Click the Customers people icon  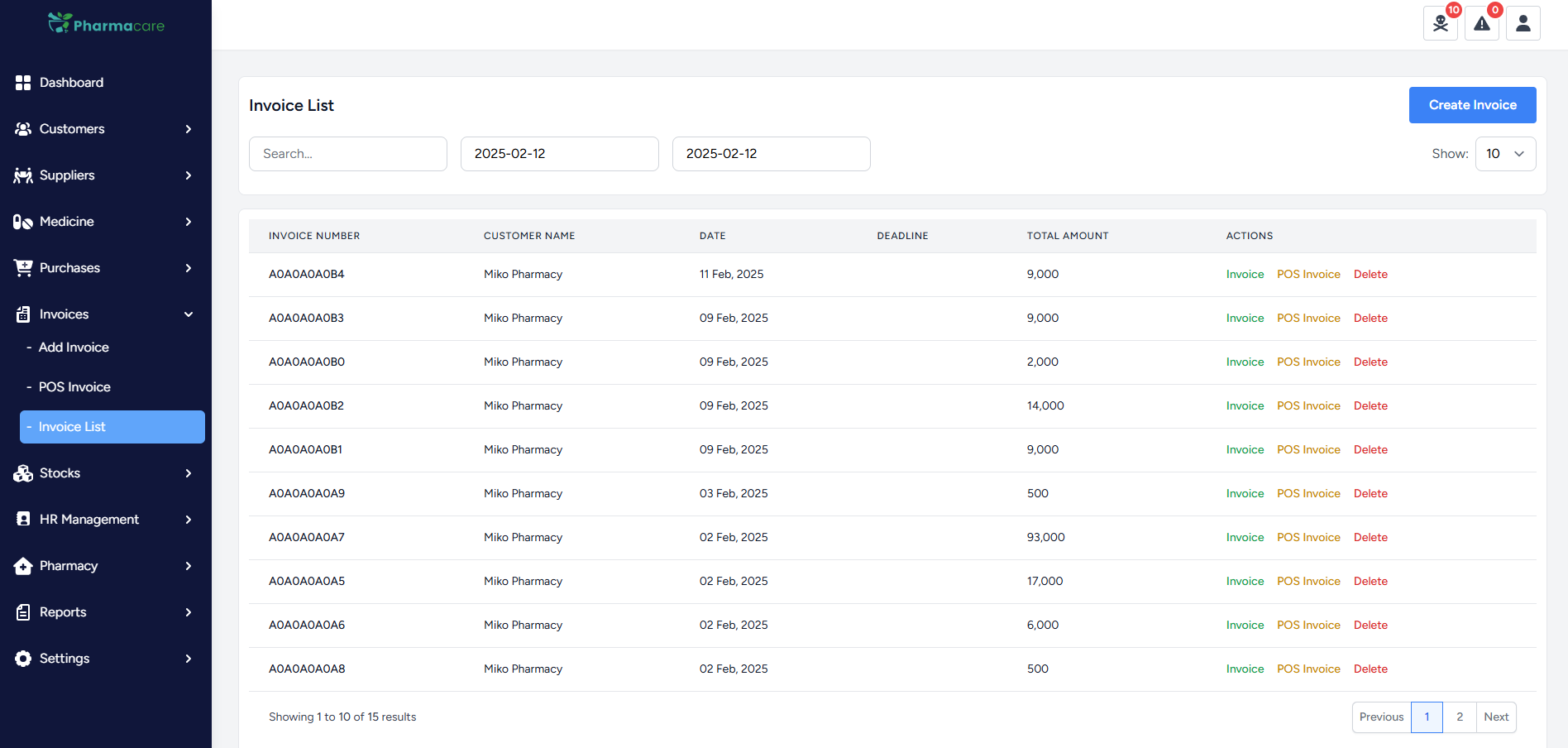pyautogui.click(x=23, y=129)
